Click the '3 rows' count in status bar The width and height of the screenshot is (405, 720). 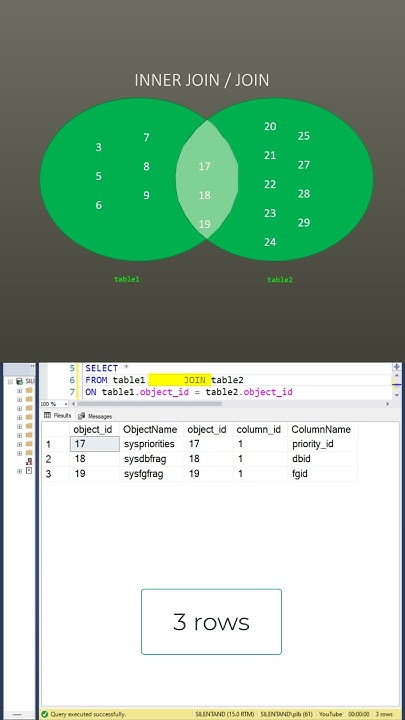[x=384, y=714]
